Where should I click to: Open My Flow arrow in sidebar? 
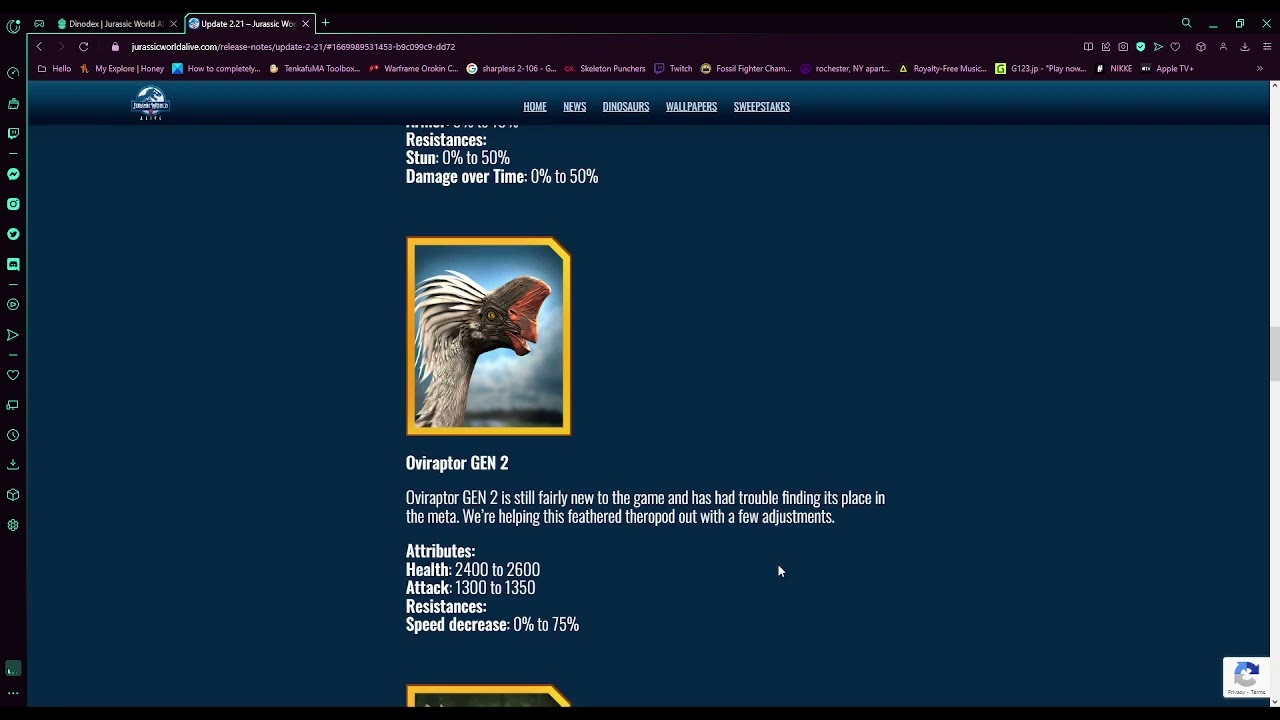click(13, 335)
